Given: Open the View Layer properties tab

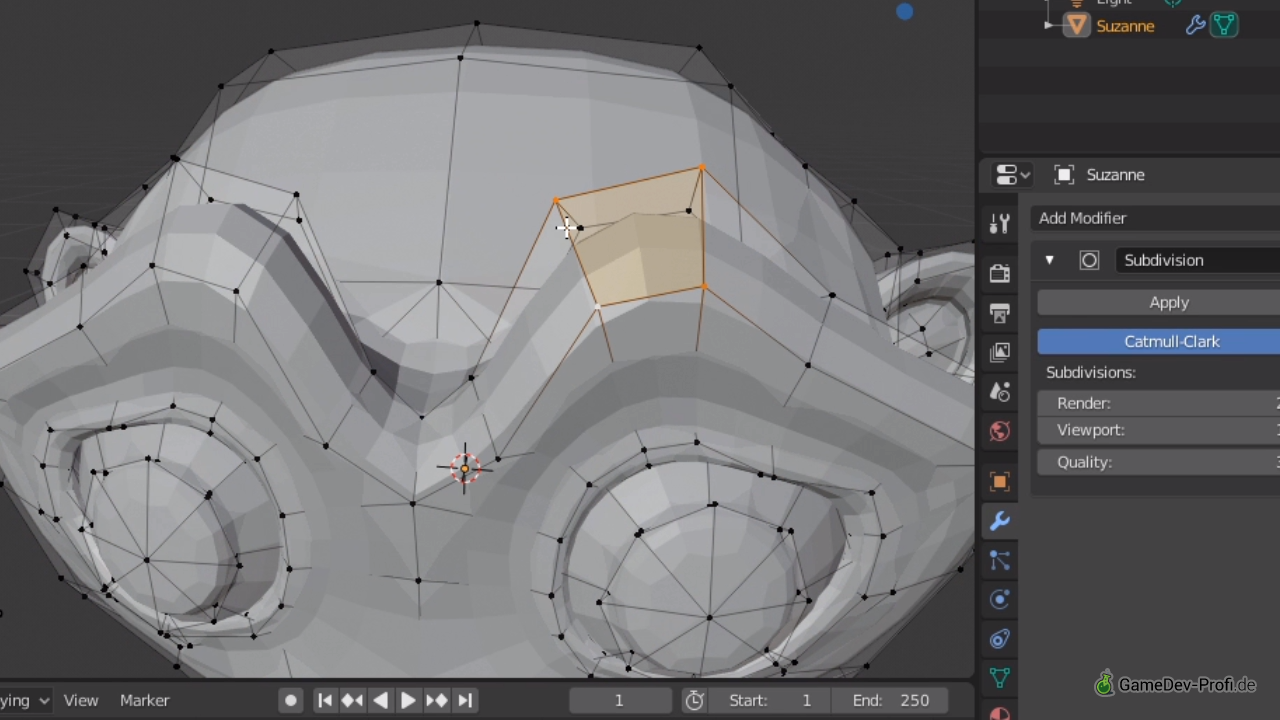Looking at the screenshot, I should (x=999, y=352).
